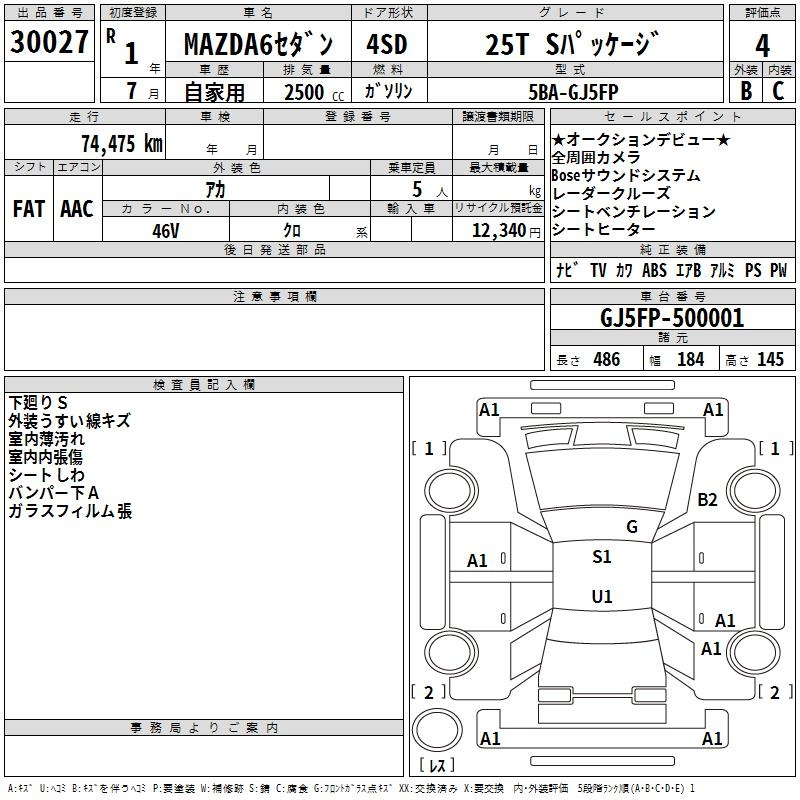Select grade 25T Sパッケージ
800x800 pixels.
click(572, 44)
